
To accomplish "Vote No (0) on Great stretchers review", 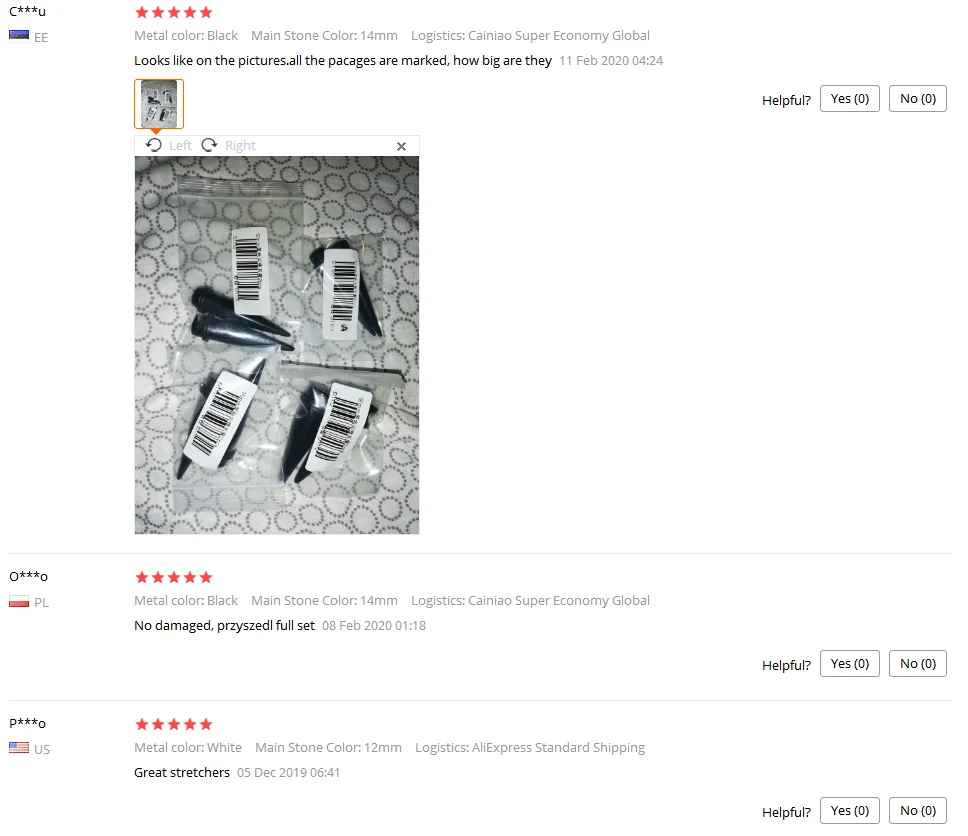I will (x=917, y=811).
